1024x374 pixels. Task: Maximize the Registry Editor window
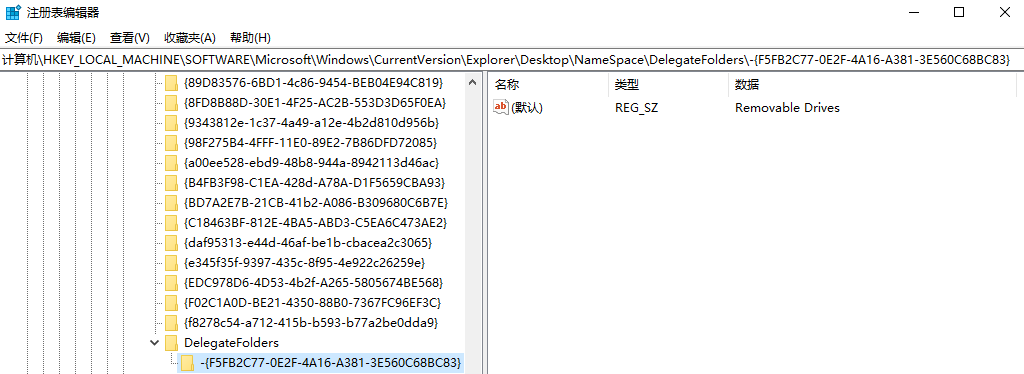point(959,12)
